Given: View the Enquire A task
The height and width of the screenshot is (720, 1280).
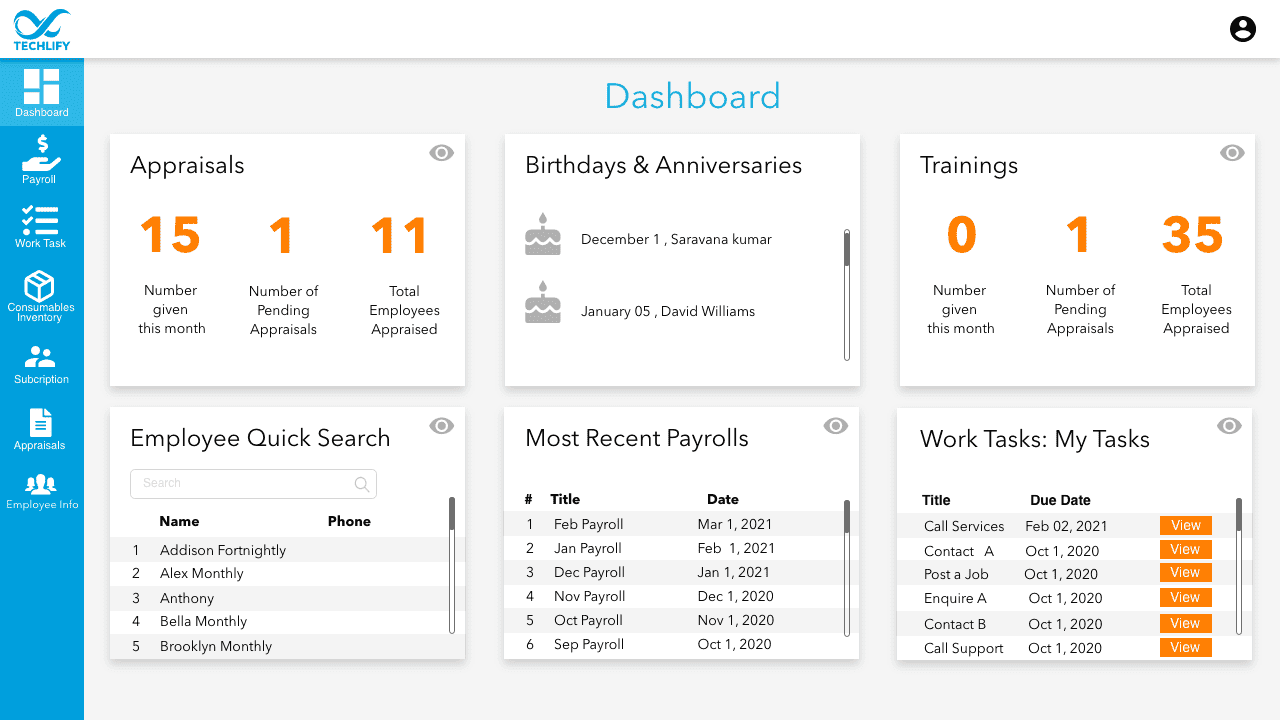Looking at the screenshot, I should click(1185, 597).
